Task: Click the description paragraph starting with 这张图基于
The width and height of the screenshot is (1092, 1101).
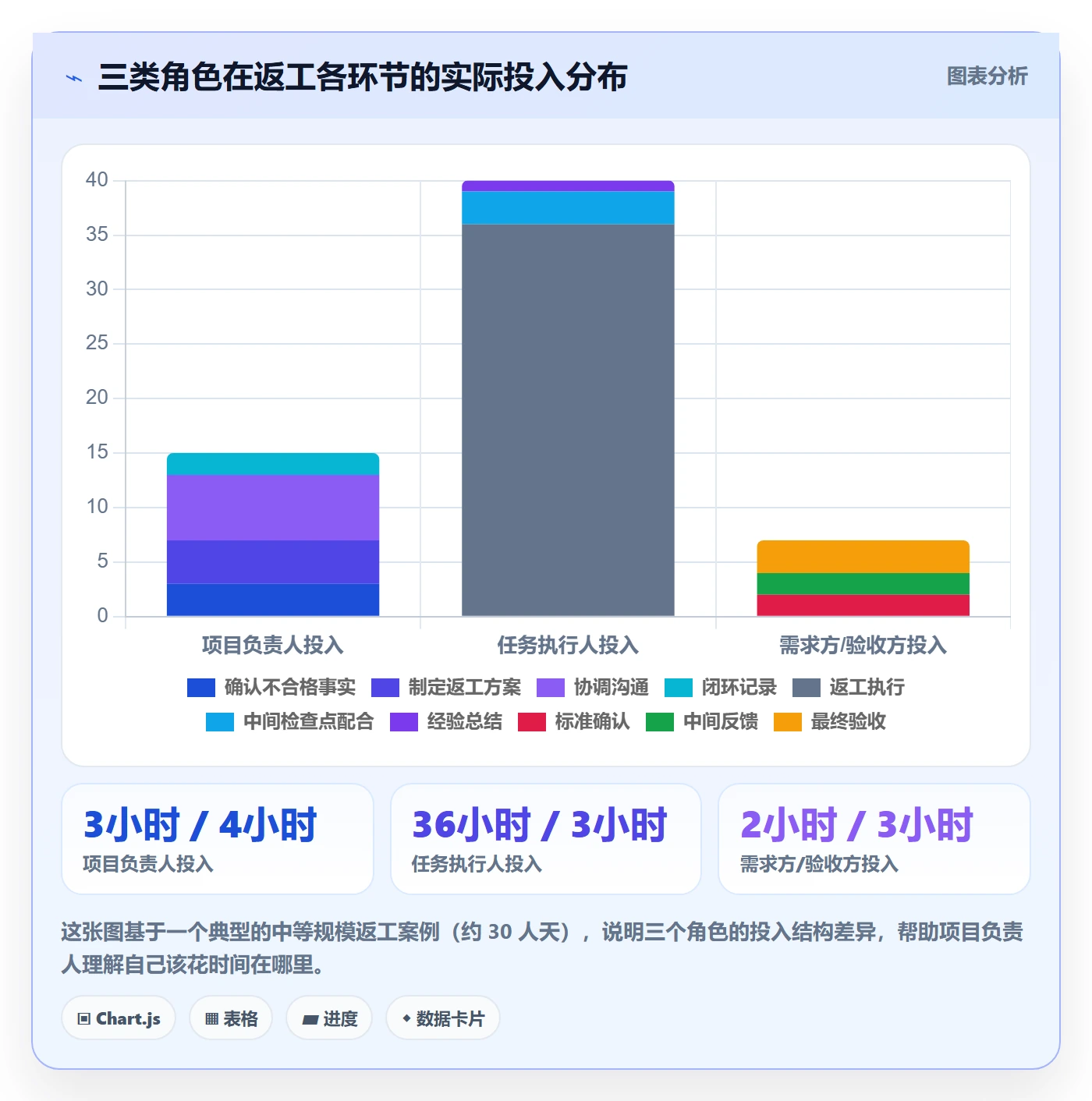Action: tap(542, 948)
